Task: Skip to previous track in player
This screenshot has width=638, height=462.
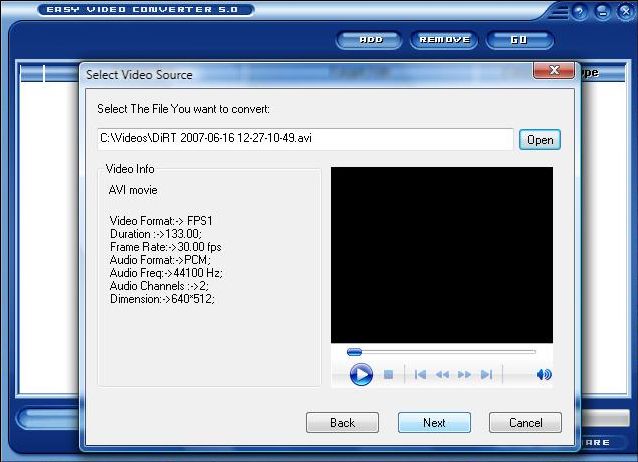Action: coord(420,375)
